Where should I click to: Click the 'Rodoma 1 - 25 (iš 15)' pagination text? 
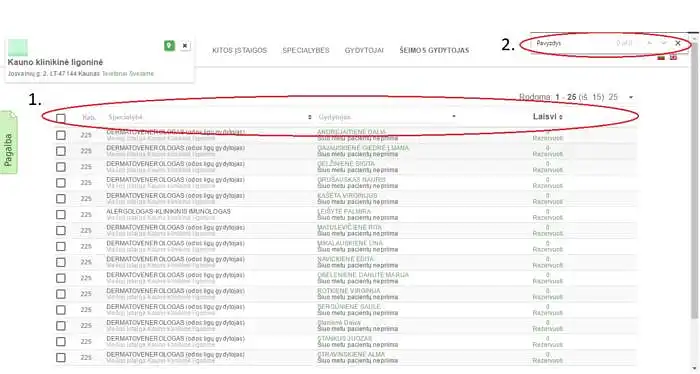(x=561, y=97)
